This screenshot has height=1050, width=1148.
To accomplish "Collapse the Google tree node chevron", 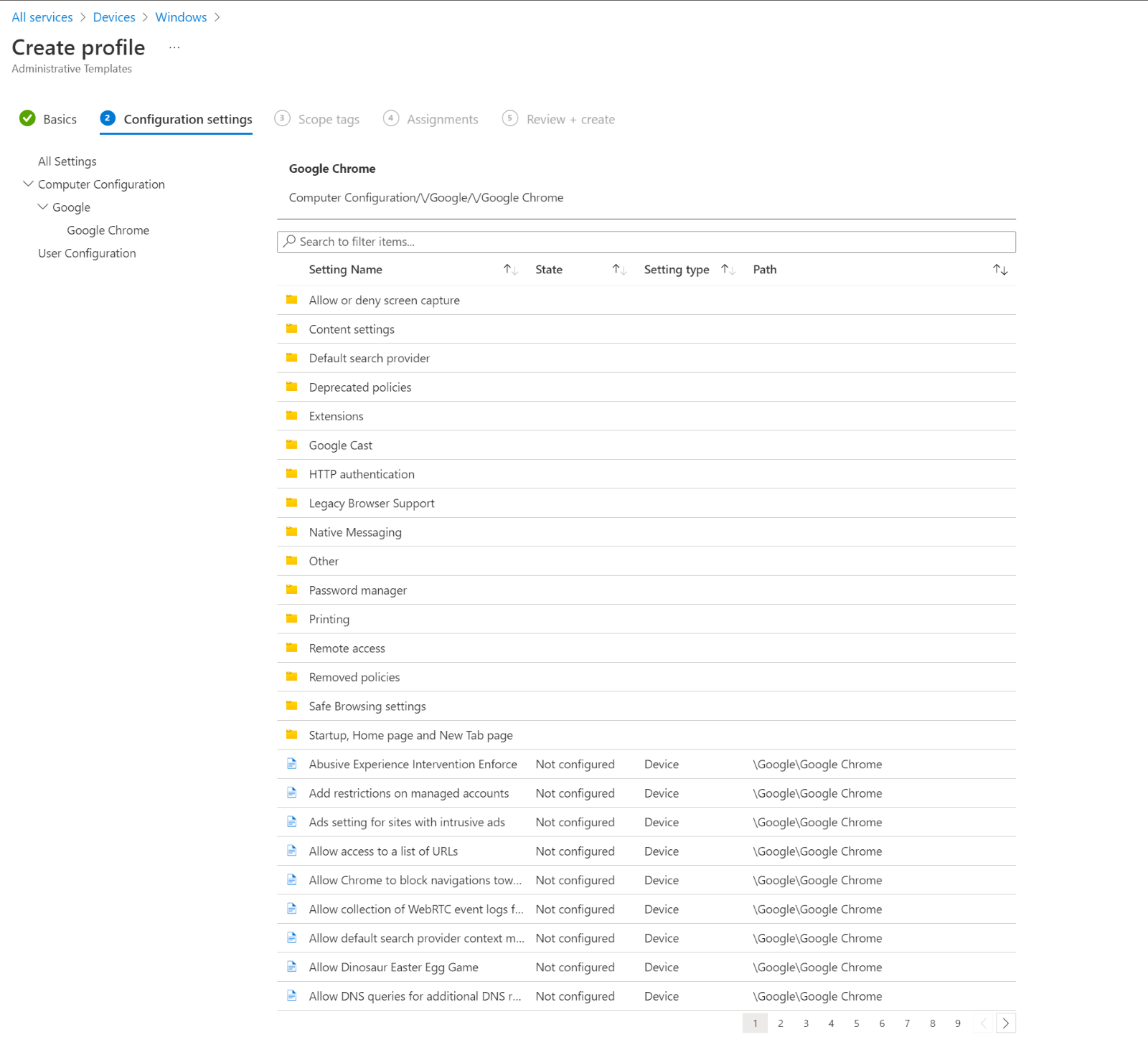I will [x=43, y=207].
